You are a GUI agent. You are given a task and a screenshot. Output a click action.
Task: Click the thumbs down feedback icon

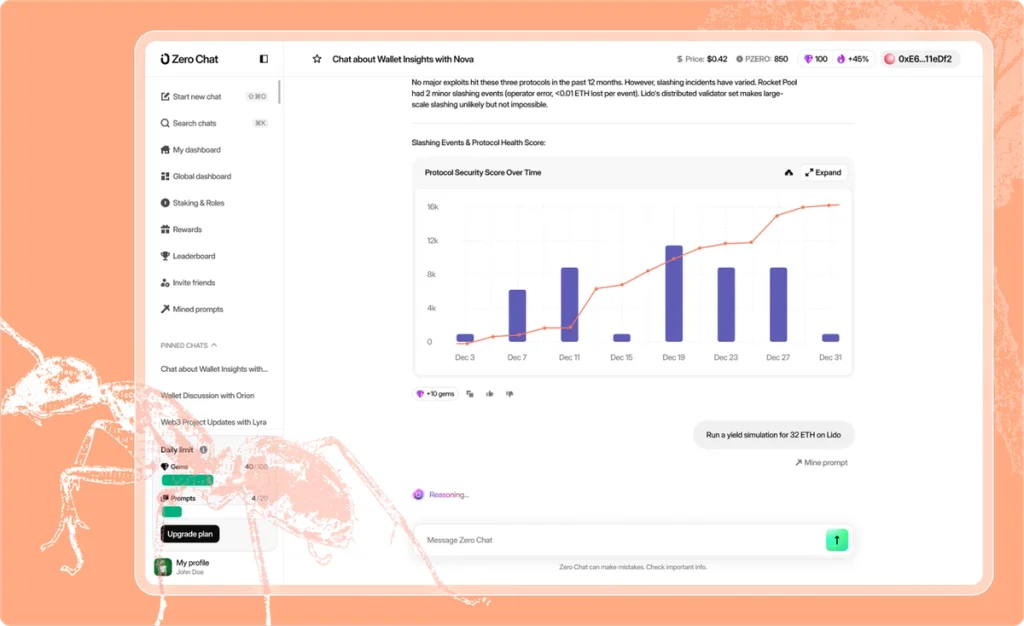point(509,394)
